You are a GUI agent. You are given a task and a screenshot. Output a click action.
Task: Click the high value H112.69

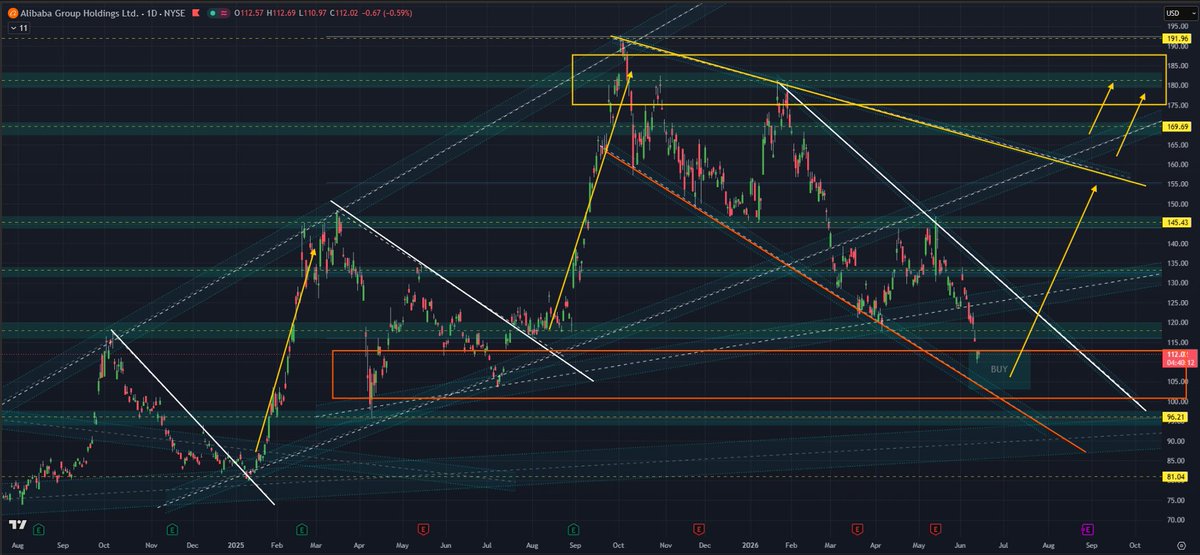coord(281,14)
